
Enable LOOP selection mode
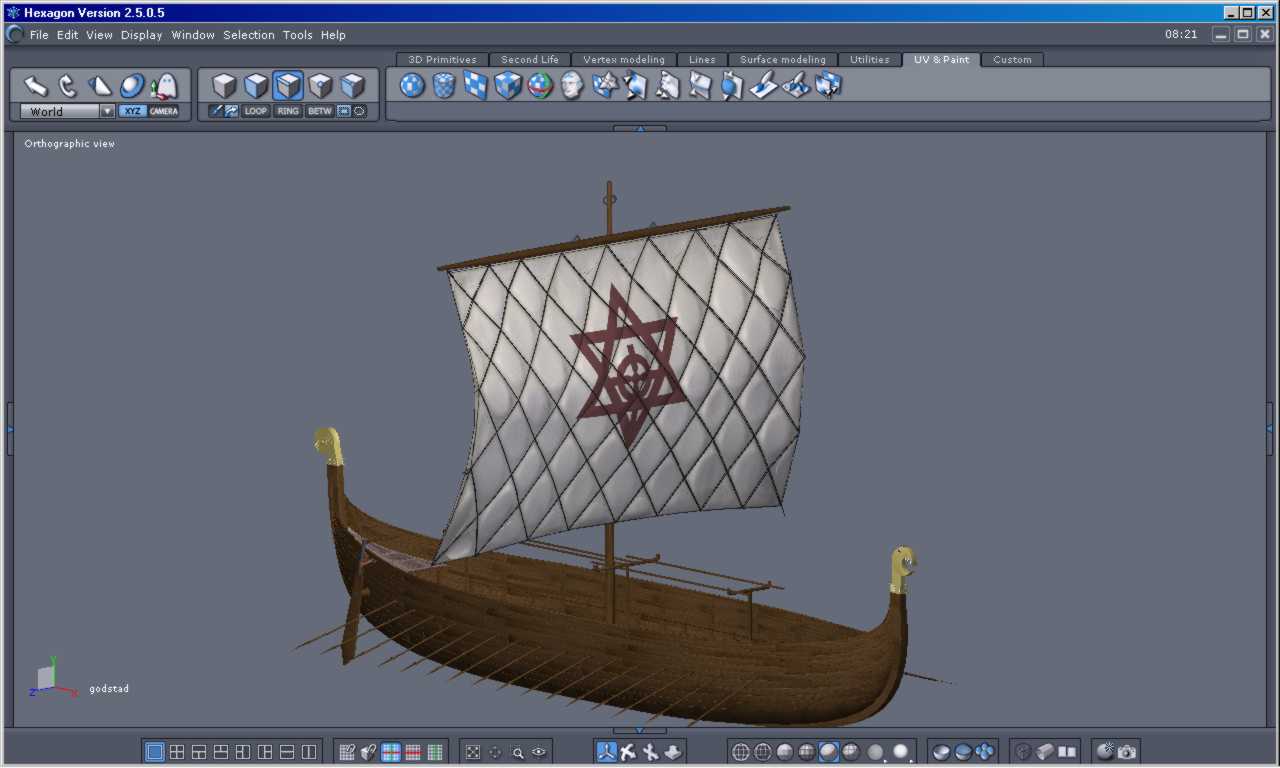[256, 111]
